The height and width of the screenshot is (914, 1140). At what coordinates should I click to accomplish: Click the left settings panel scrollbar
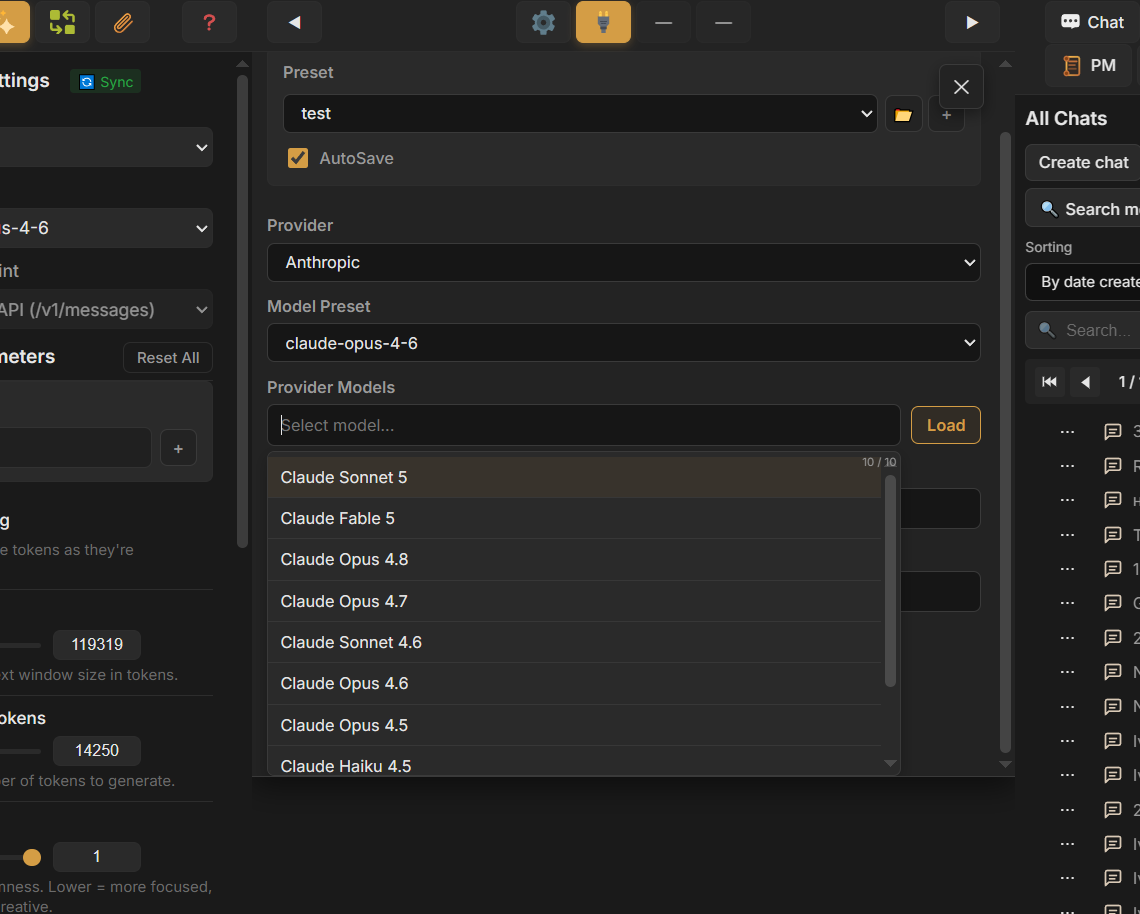[243, 311]
